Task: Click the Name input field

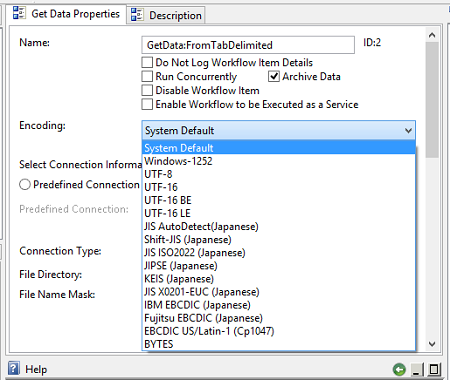Action: pos(248,45)
